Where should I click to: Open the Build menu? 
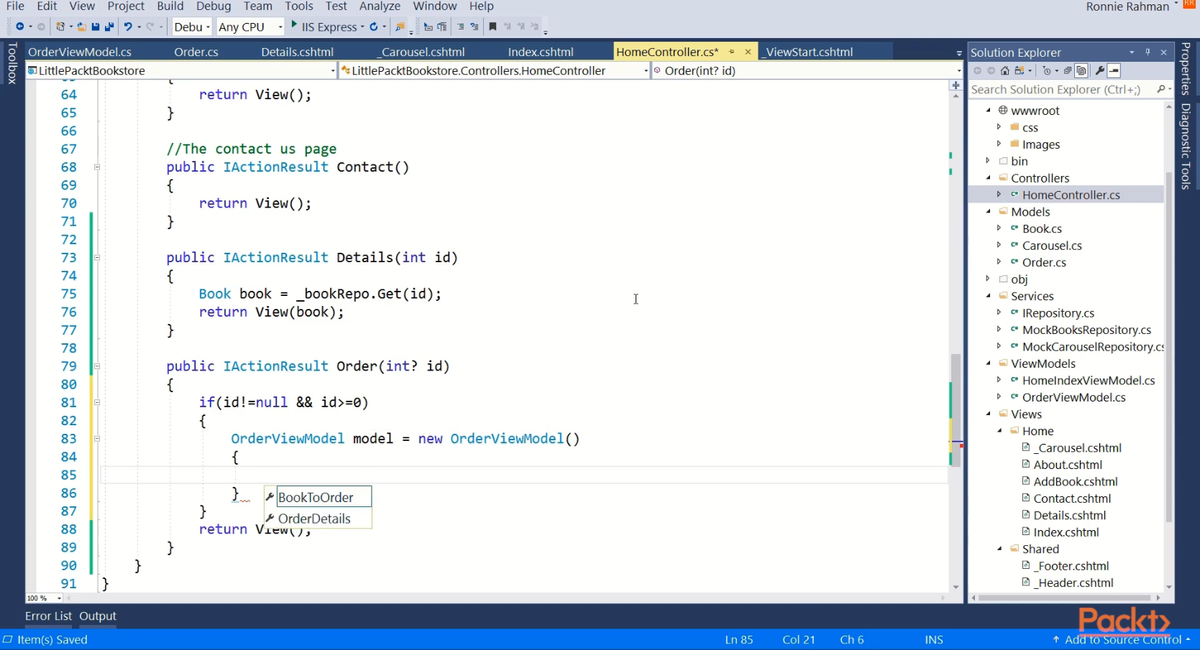tap(170, 6)
